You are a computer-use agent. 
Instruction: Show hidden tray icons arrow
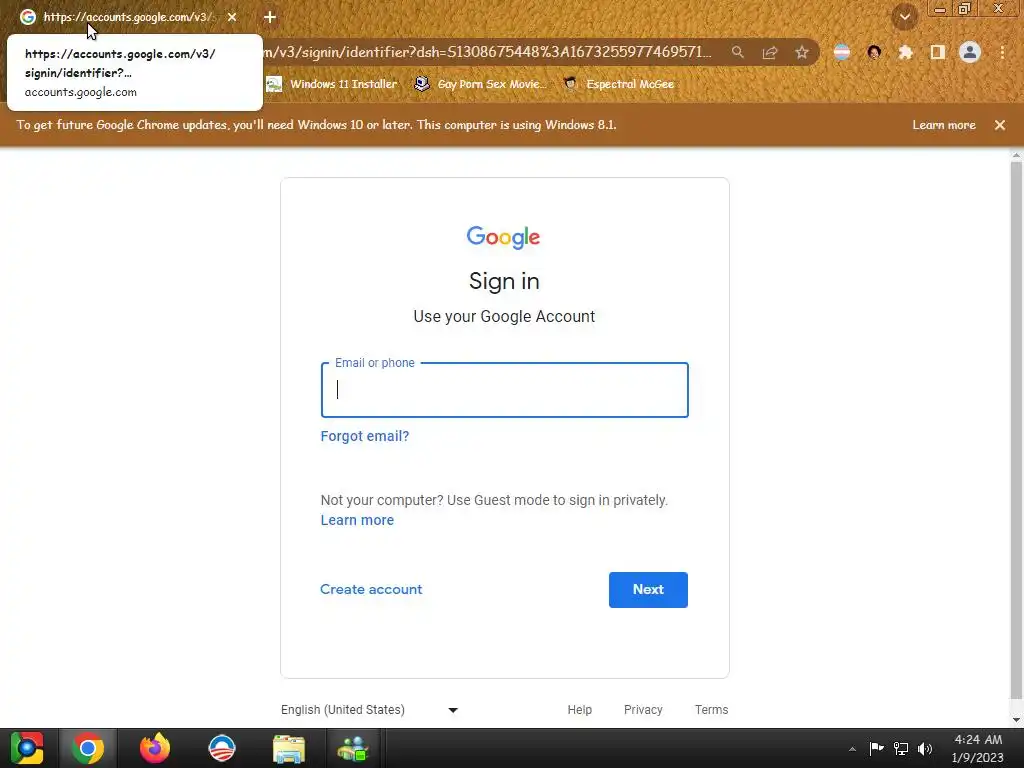tap(852, 749)
